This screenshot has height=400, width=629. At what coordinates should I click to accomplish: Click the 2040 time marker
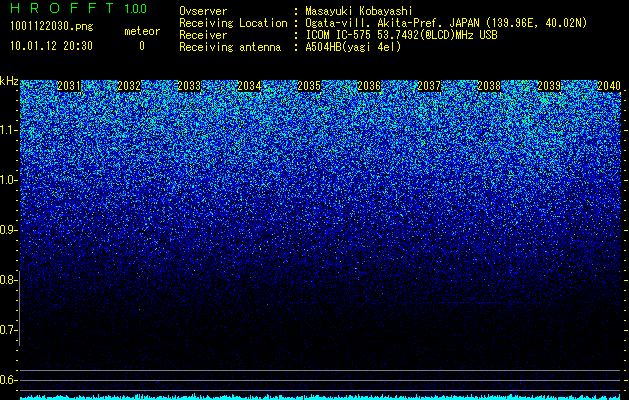click(x=609, y=86)
